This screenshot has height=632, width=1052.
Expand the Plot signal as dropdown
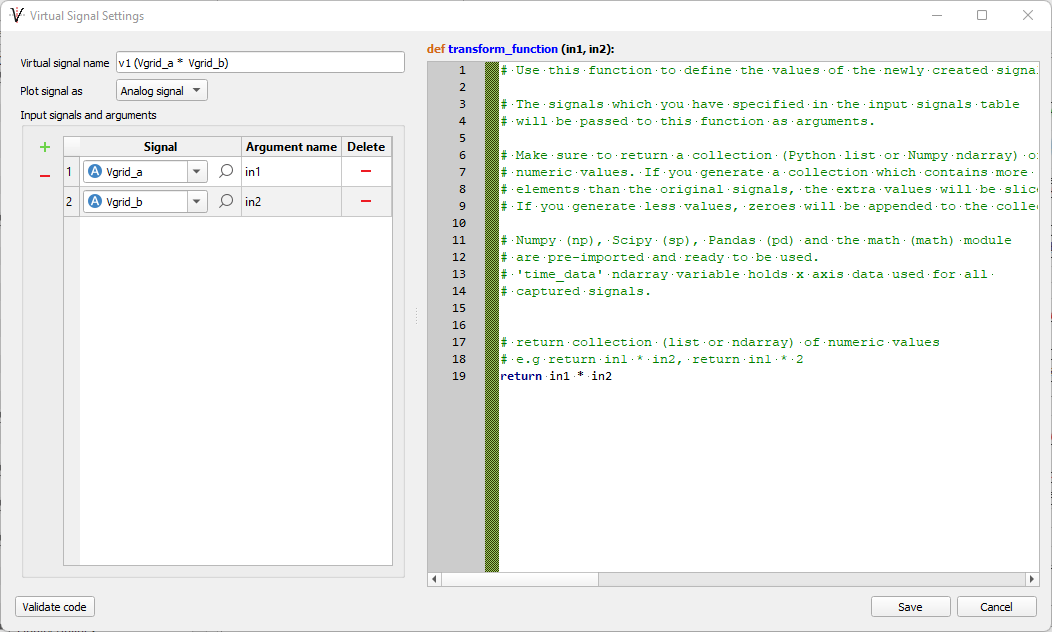(x=161, y=91)
